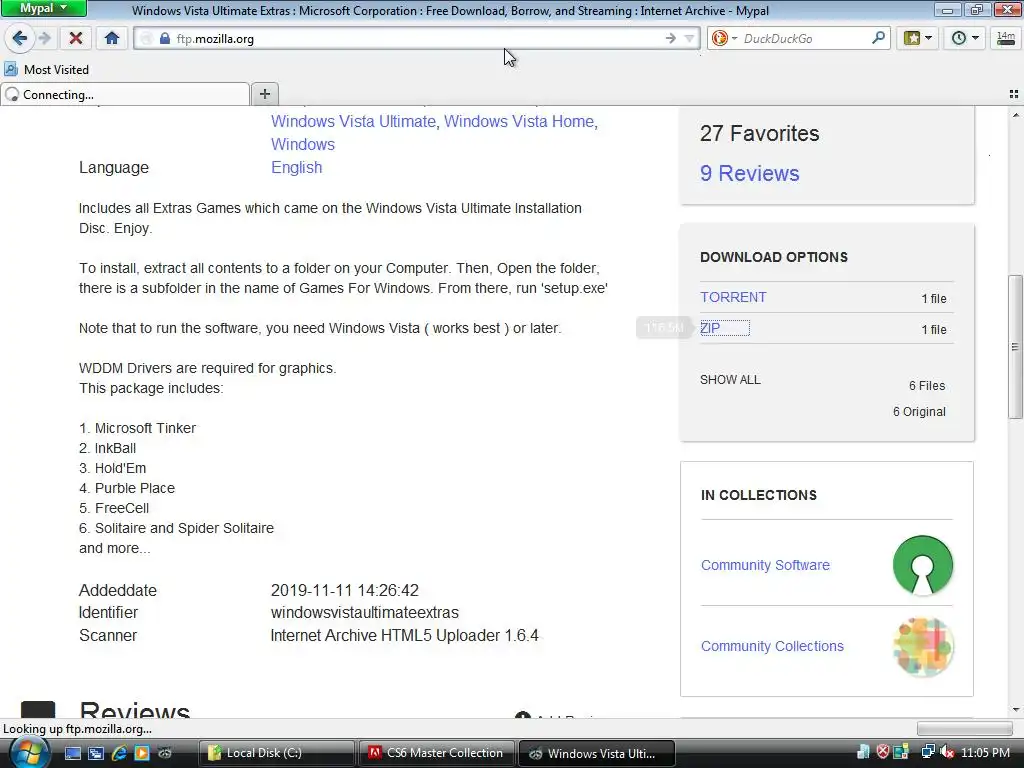Click the 11:05 PM clock
The image size is (1024, 768).
985,752
